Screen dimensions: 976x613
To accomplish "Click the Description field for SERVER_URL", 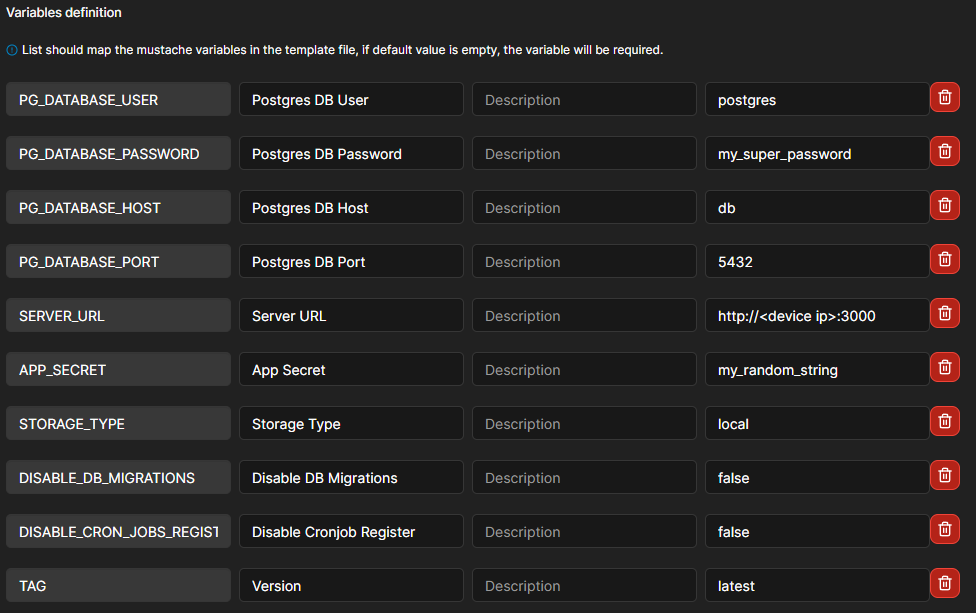I will coord(584,316).
